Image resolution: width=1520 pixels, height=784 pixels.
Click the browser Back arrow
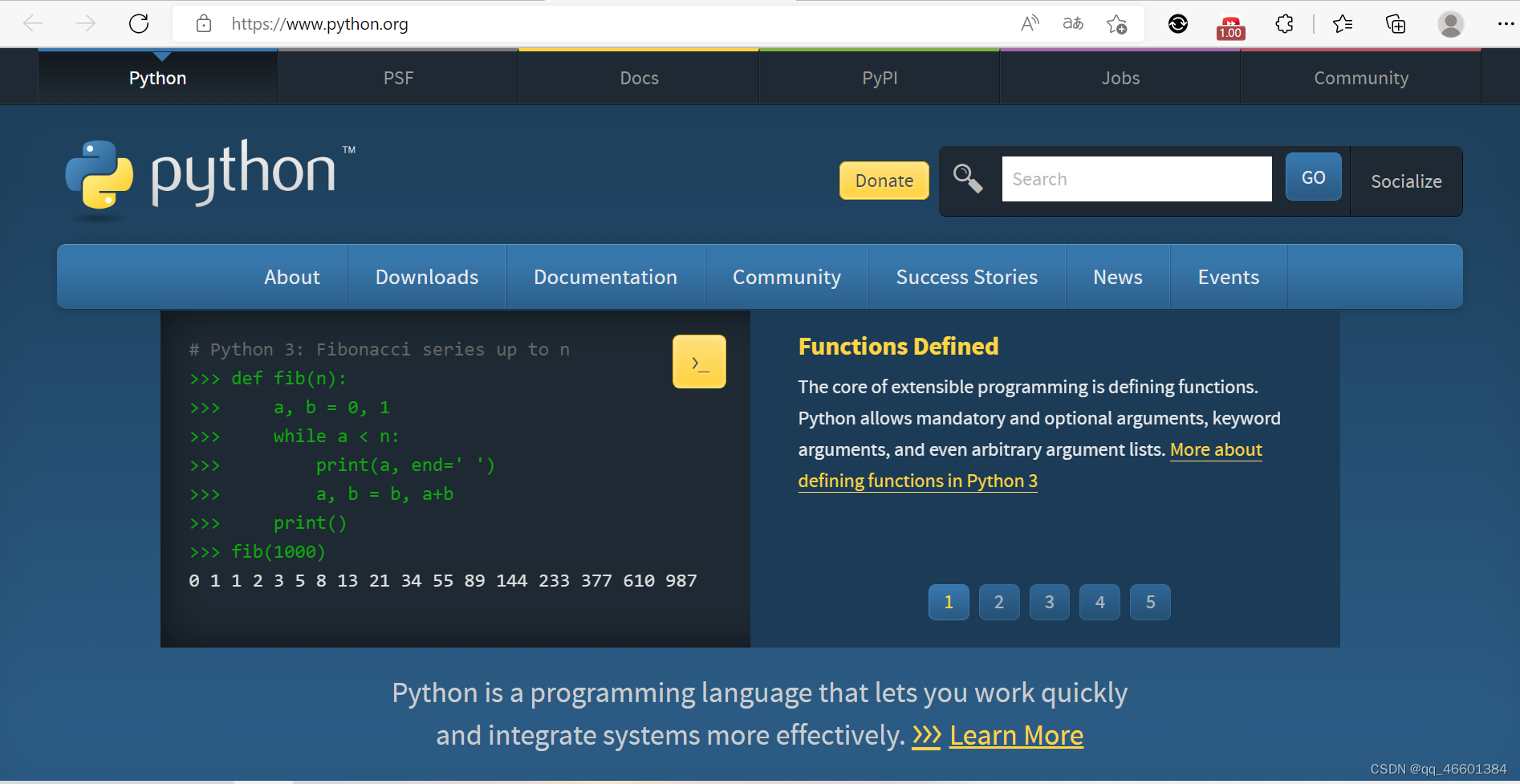pyautogui.click(x=33, y=23)
